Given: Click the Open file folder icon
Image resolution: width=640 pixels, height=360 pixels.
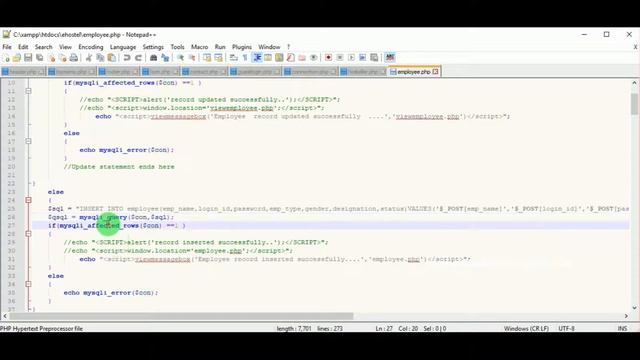Looking at the screenshot, I should (x=17, y=58).
